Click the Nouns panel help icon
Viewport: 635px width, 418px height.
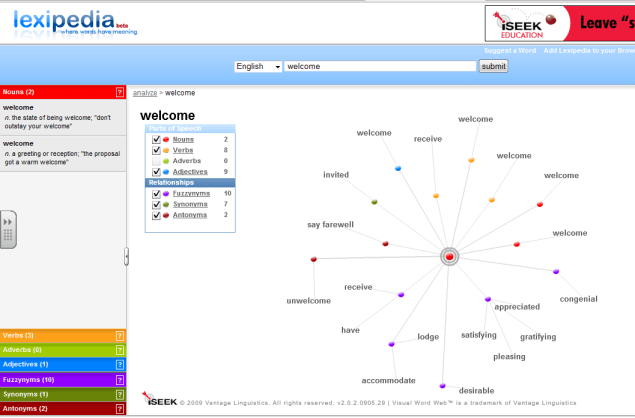[120, 92]
